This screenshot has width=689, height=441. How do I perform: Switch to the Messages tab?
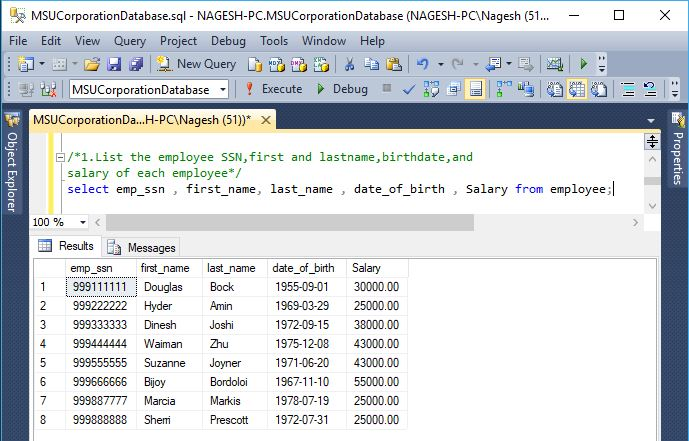(x=141, y=248)
